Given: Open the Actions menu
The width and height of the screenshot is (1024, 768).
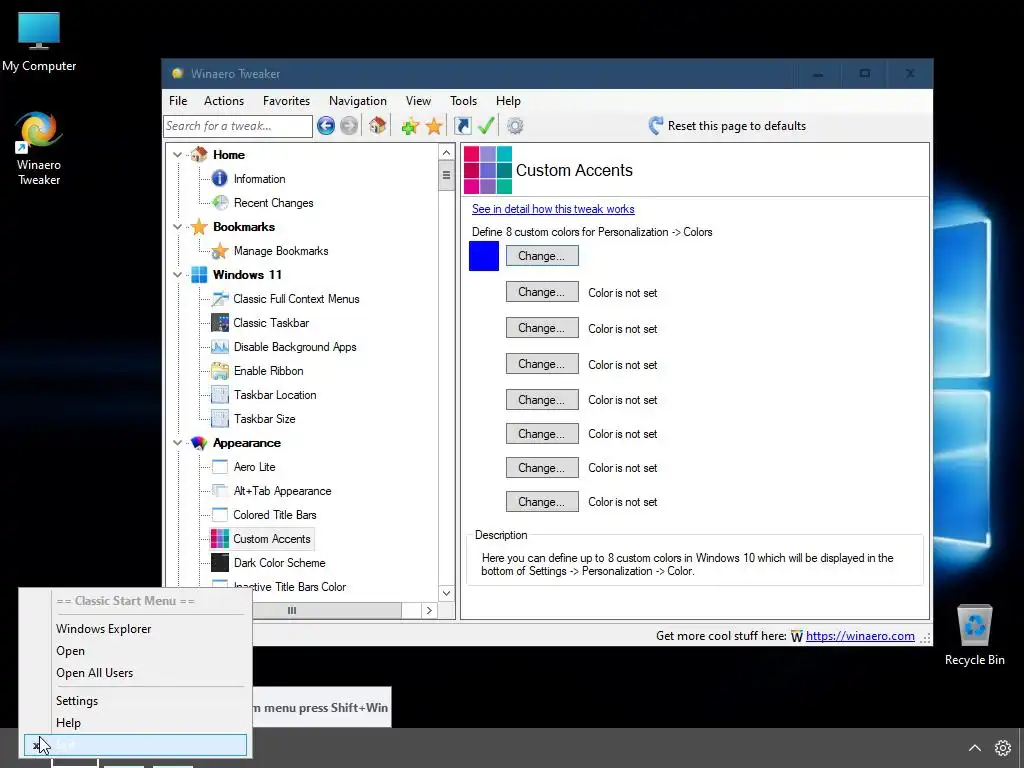Looking at the screenshot, I should click(224, 101).
